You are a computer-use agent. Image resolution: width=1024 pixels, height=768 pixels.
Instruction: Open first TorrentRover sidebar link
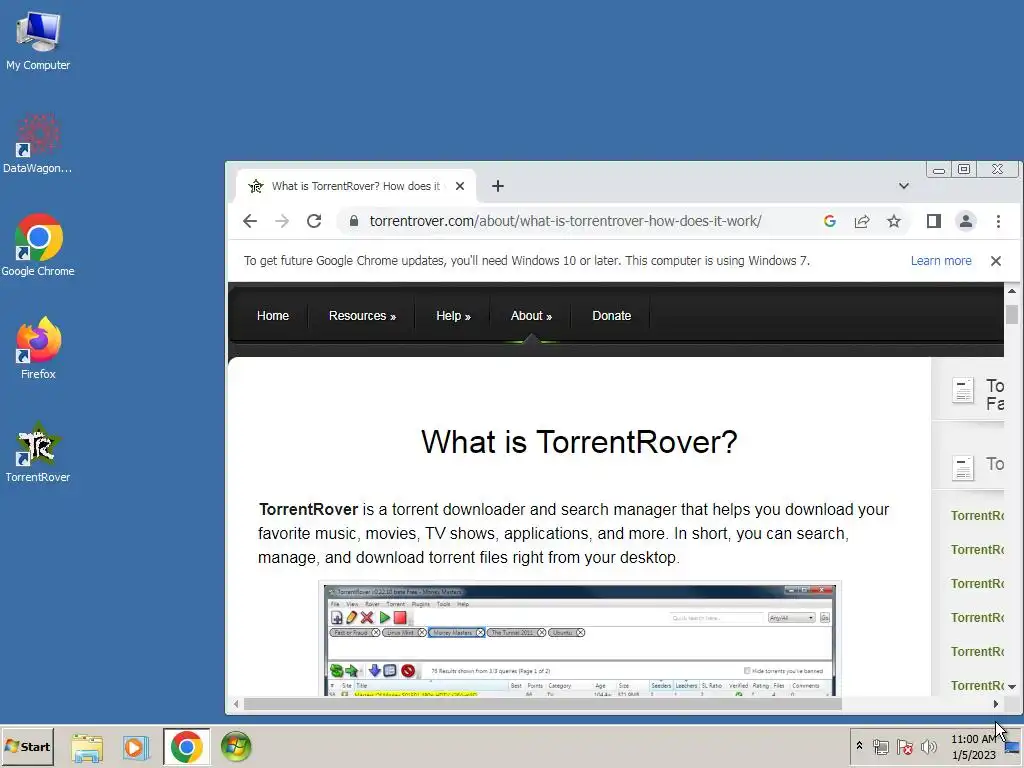coord(977,516)
